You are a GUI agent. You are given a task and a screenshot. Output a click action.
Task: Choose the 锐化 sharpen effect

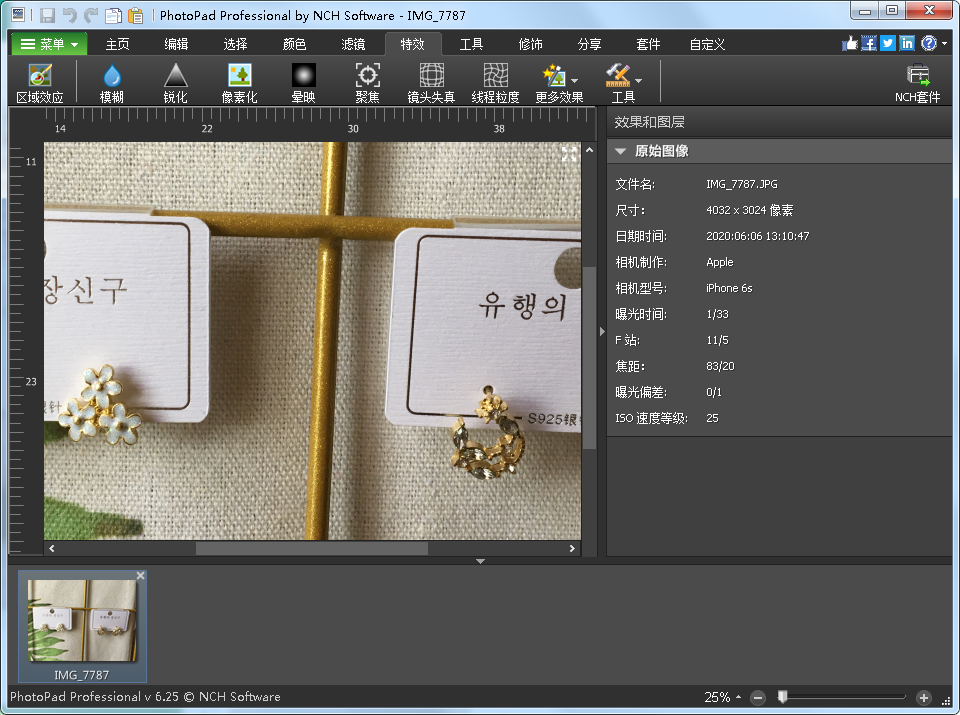(175, 82)
